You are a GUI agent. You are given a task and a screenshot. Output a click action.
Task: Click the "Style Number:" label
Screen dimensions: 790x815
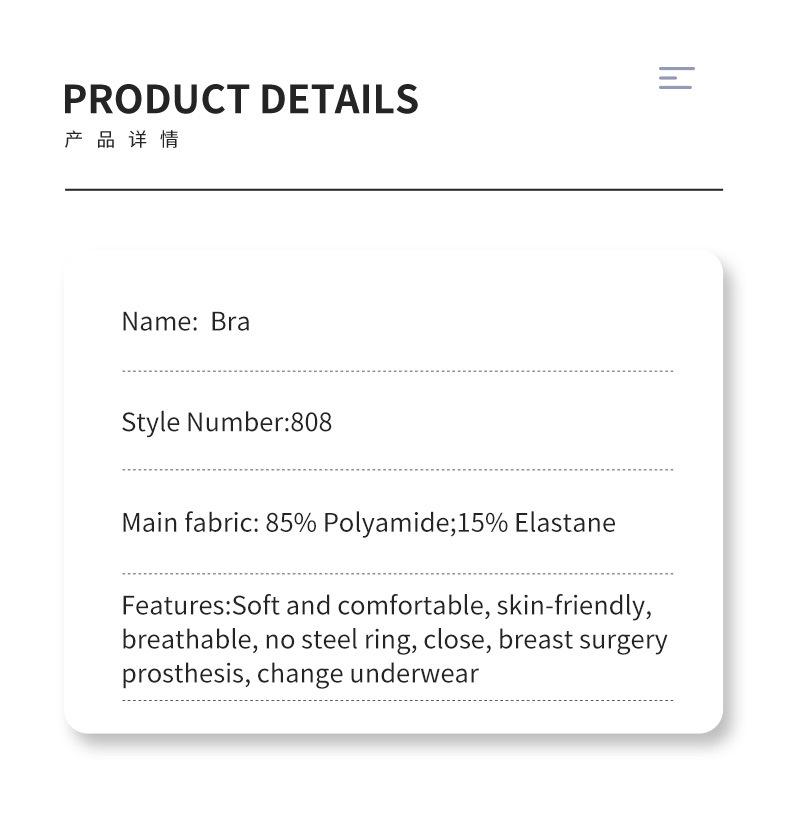(205, 422)
